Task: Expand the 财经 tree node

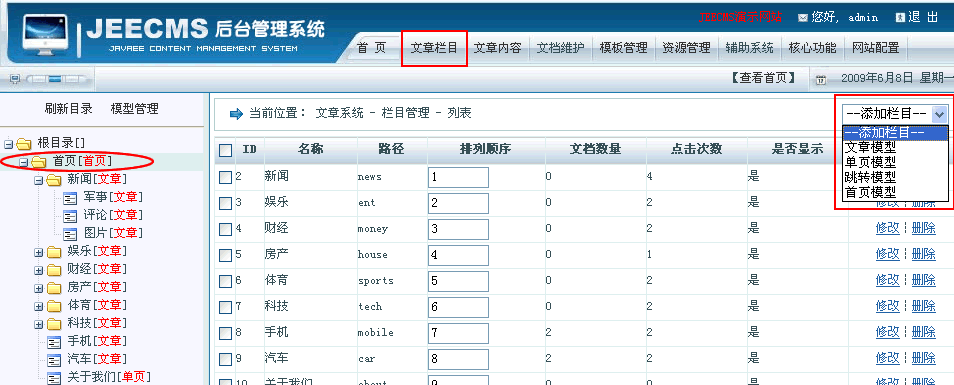Action: 38,271
